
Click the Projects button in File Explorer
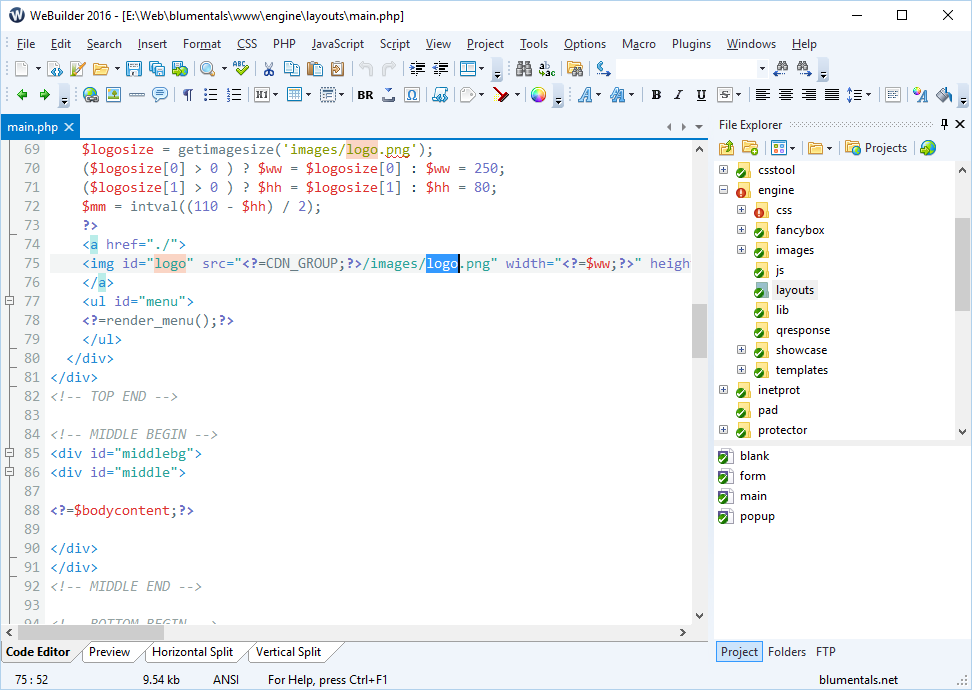[x=877, y=148]
